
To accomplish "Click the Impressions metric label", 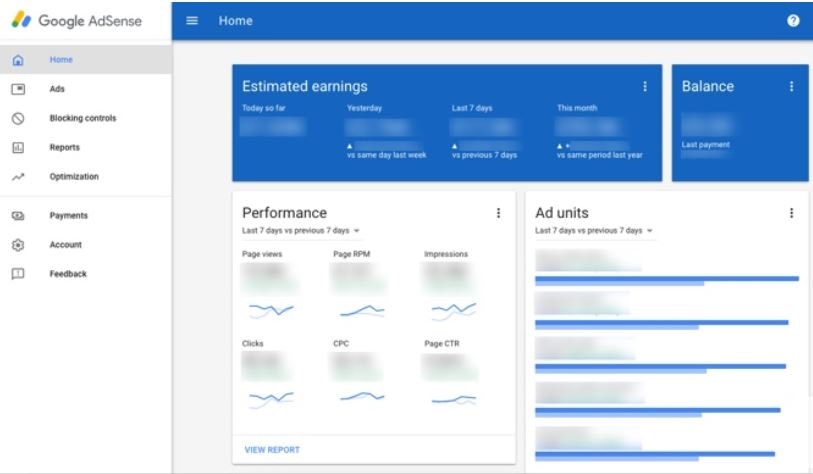I will pyautogui.click(x=446, y=254).
